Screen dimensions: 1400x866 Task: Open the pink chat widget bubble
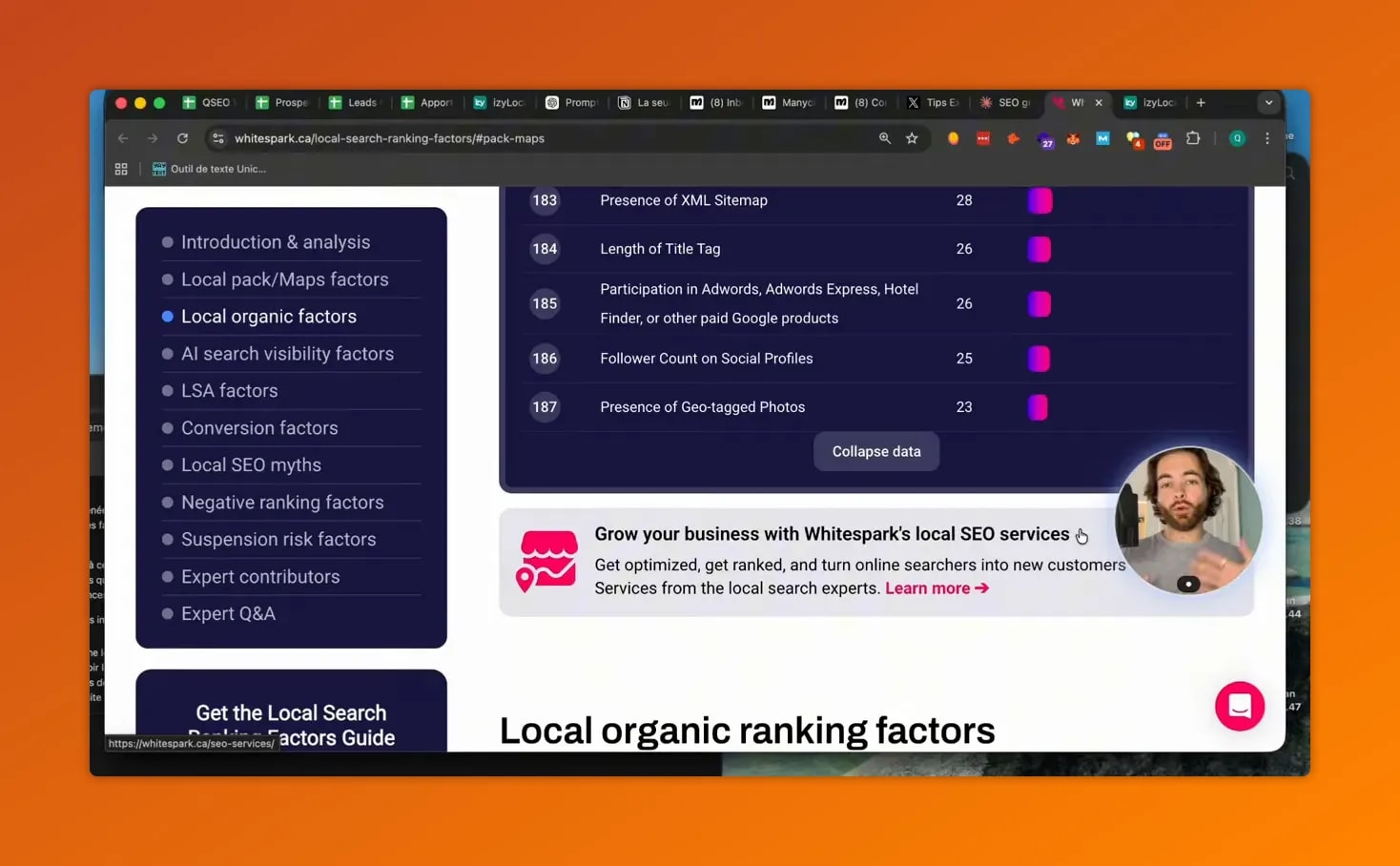click(1239, 706)
